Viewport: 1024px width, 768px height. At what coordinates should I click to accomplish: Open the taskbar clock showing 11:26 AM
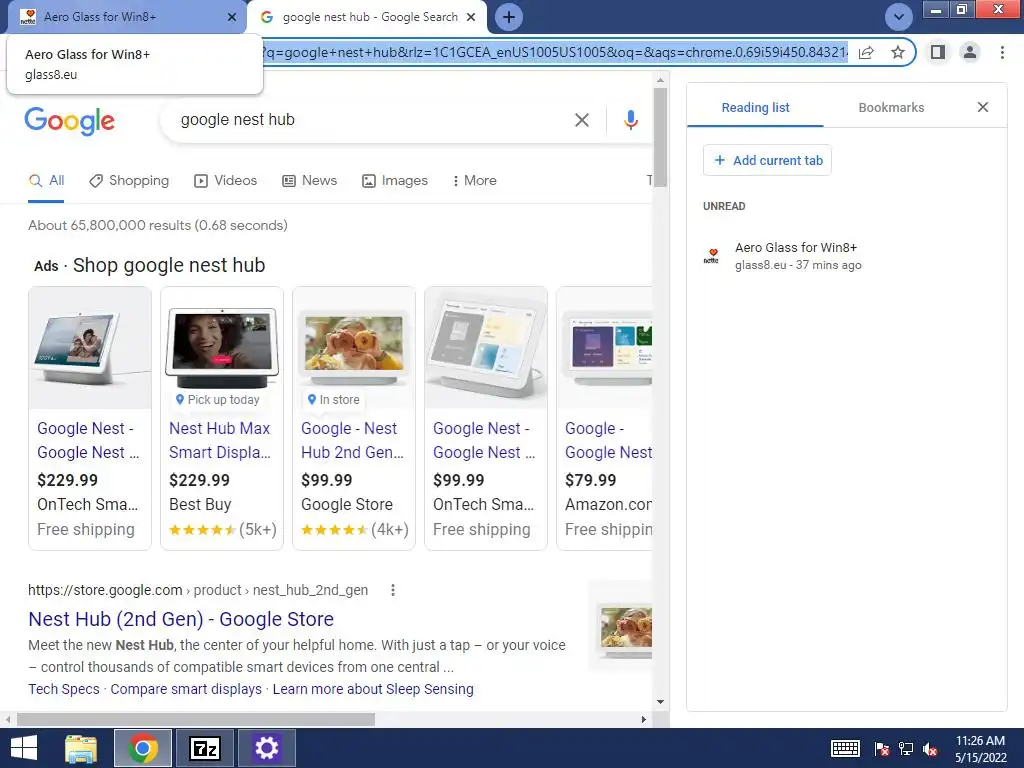(x=980, y=749)
